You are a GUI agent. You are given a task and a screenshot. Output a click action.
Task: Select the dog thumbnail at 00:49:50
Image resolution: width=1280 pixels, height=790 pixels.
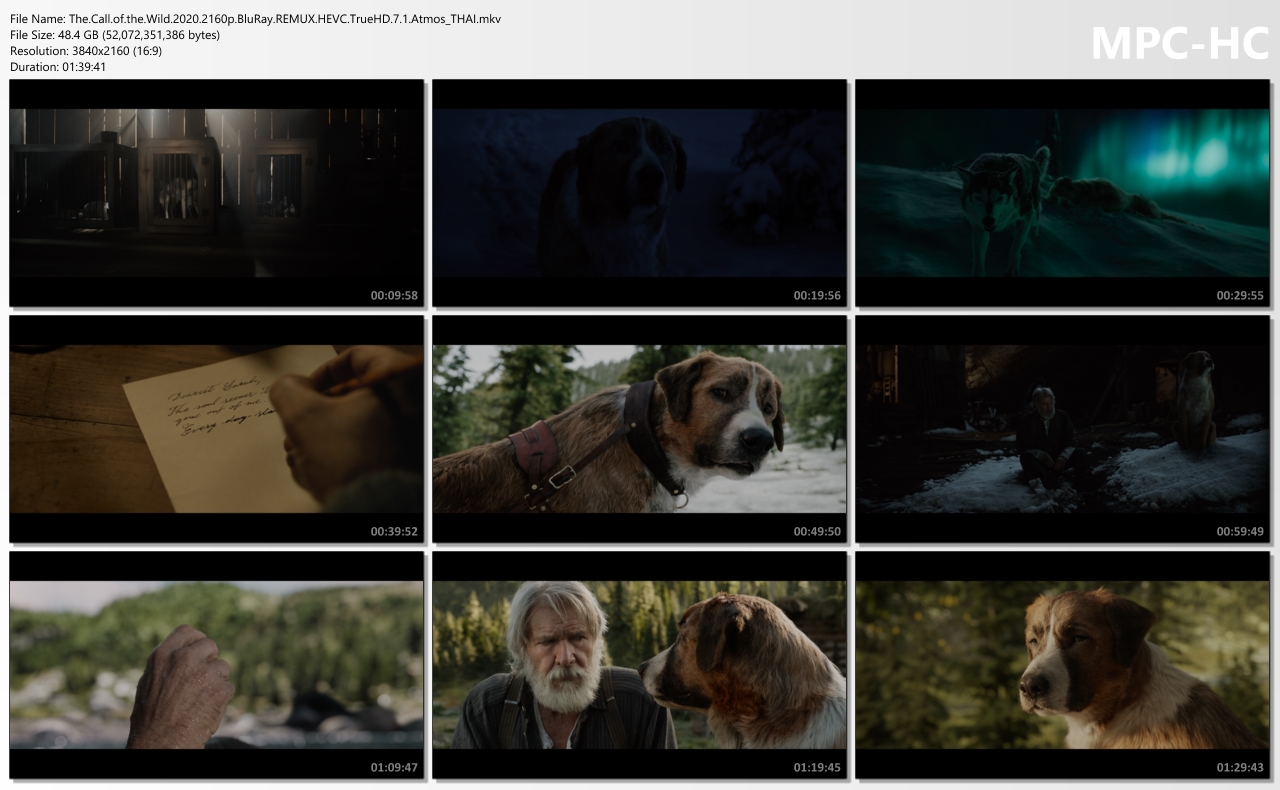pyautogui.click(x=639, y=429)
